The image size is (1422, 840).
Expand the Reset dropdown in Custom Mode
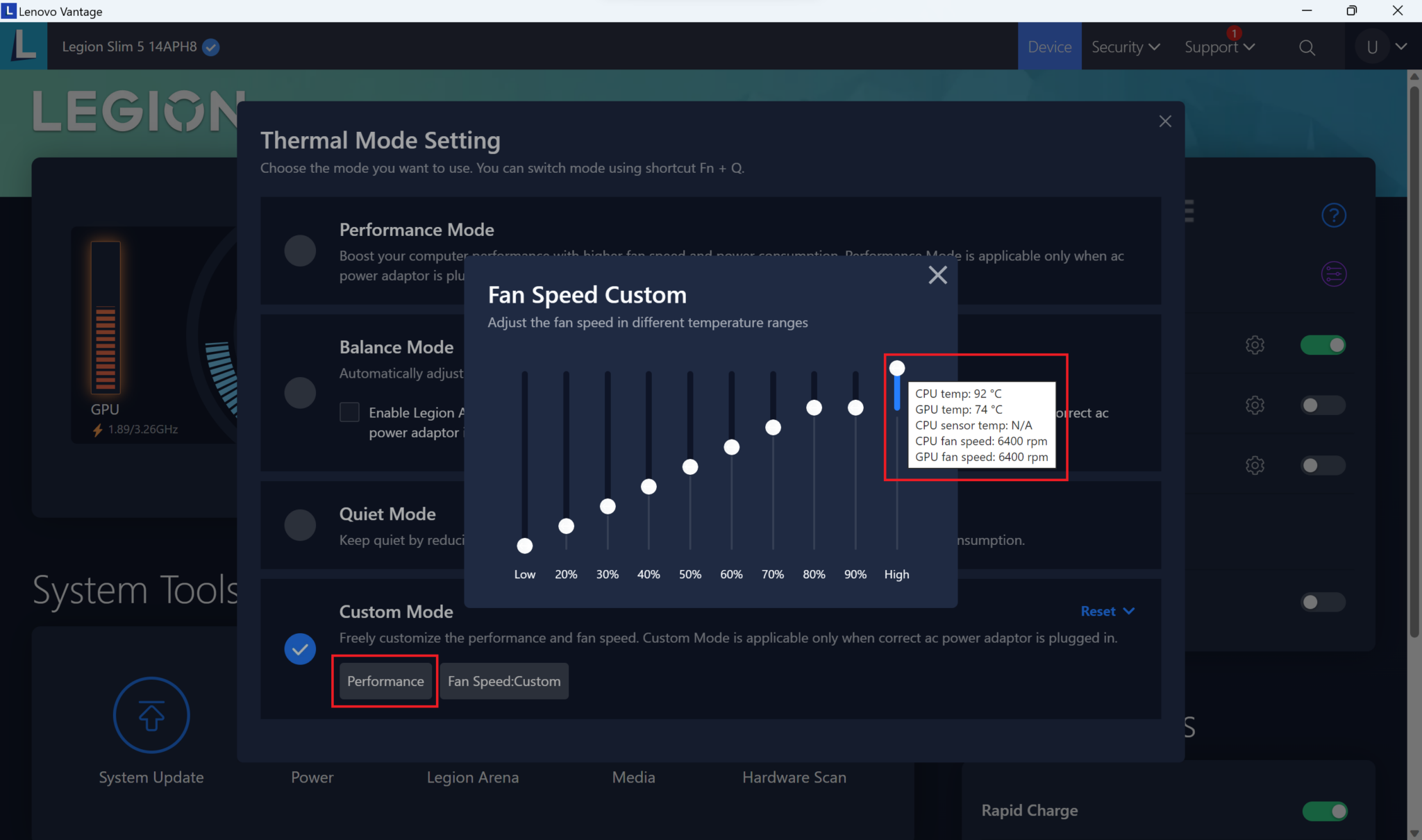(x=1107, y=611)
